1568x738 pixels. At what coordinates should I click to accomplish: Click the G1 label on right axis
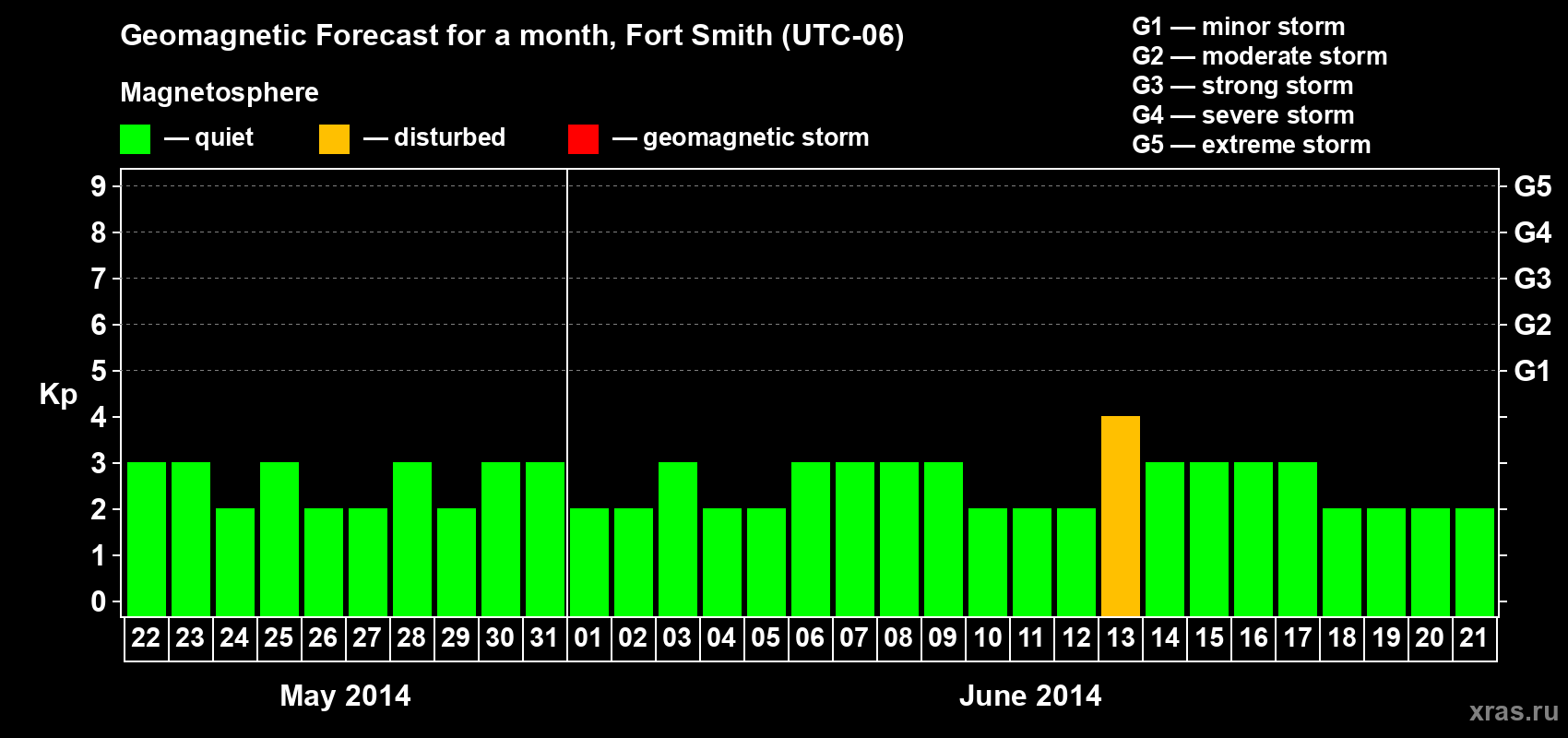pyautogui.click(x=1533, y=371)
